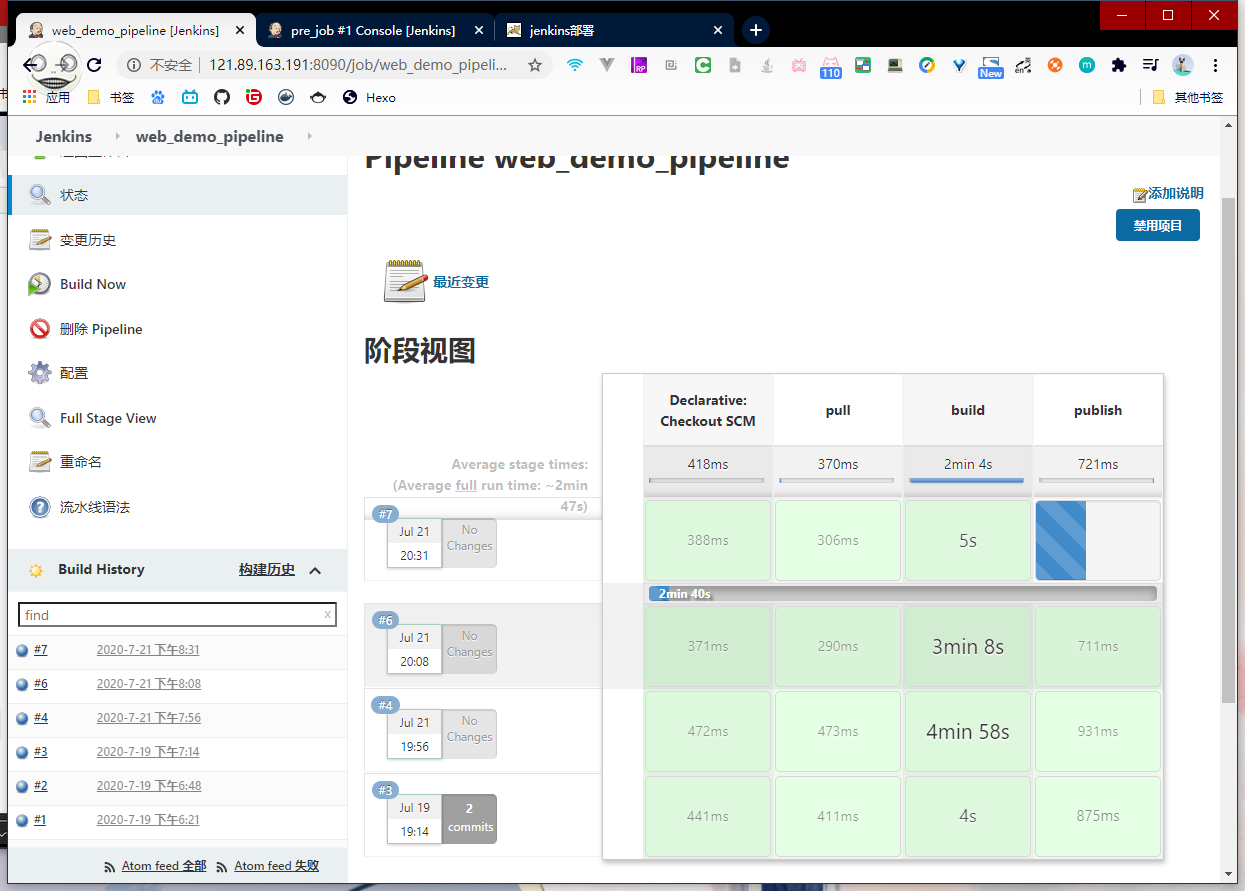This screenshot has height=891, width=1245.
Task: Expand the web_demo_pipeline breadcrumb arrow
Action: (x=309, y=137)
